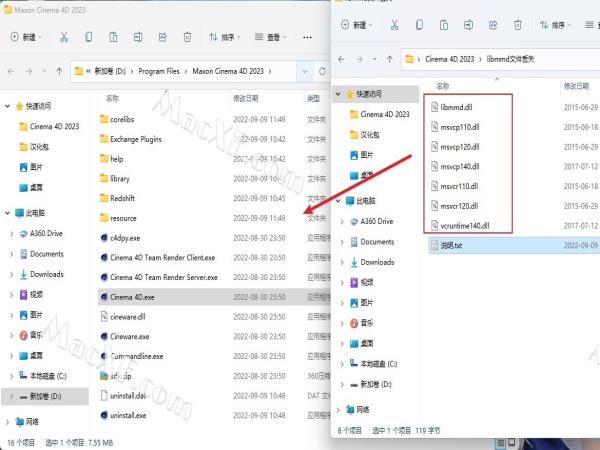Click the Rename icon in the libmmd window
The image size is (600, 450).
click(x=468, y=25)
